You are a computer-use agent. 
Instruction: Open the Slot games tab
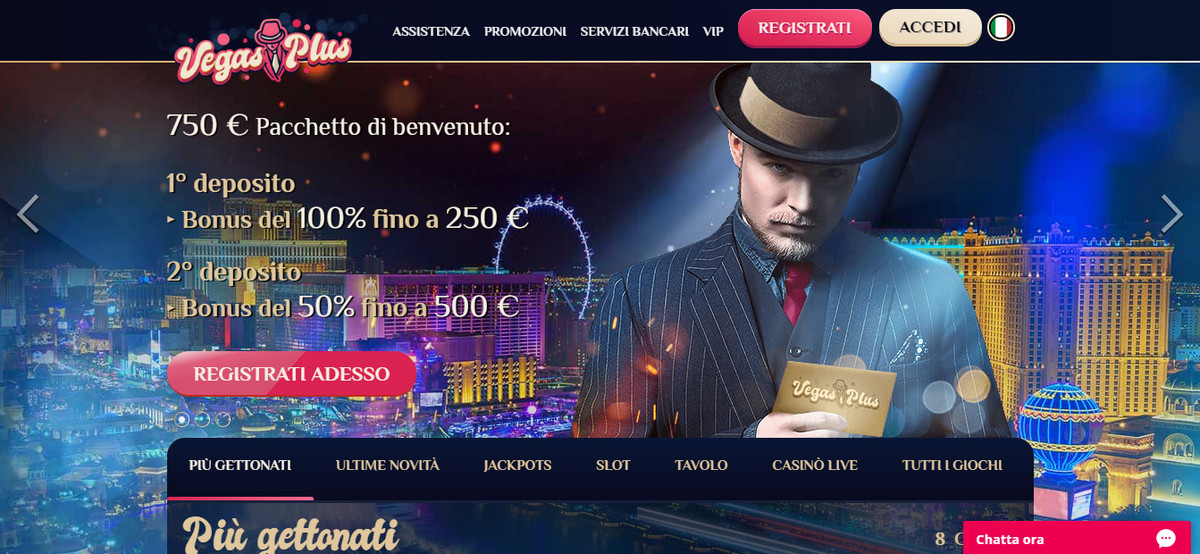click(613, 465)
